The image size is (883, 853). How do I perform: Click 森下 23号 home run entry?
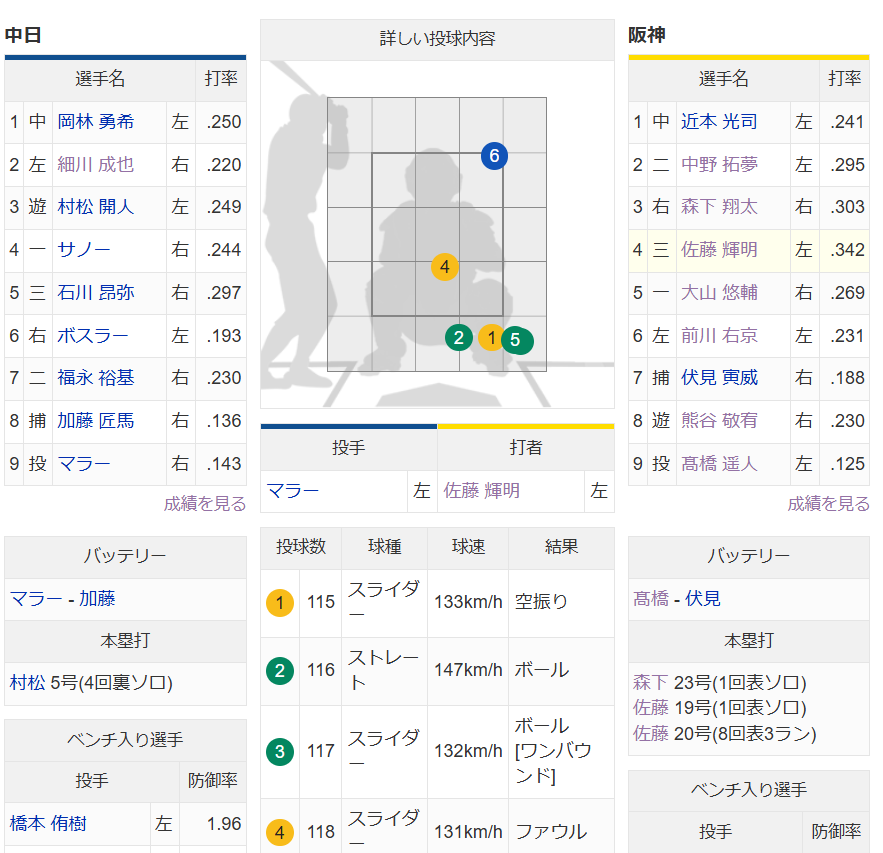[720, 683]
